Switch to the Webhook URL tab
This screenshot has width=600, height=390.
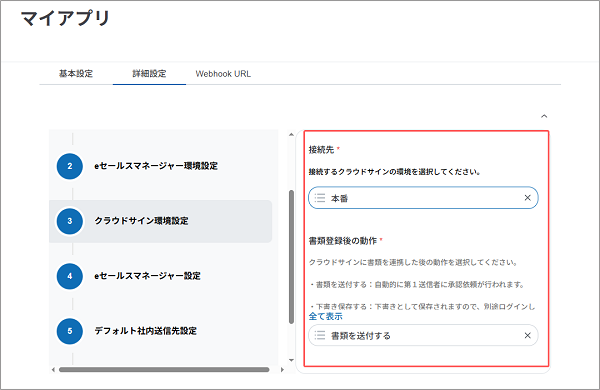(x=223, y=74)
